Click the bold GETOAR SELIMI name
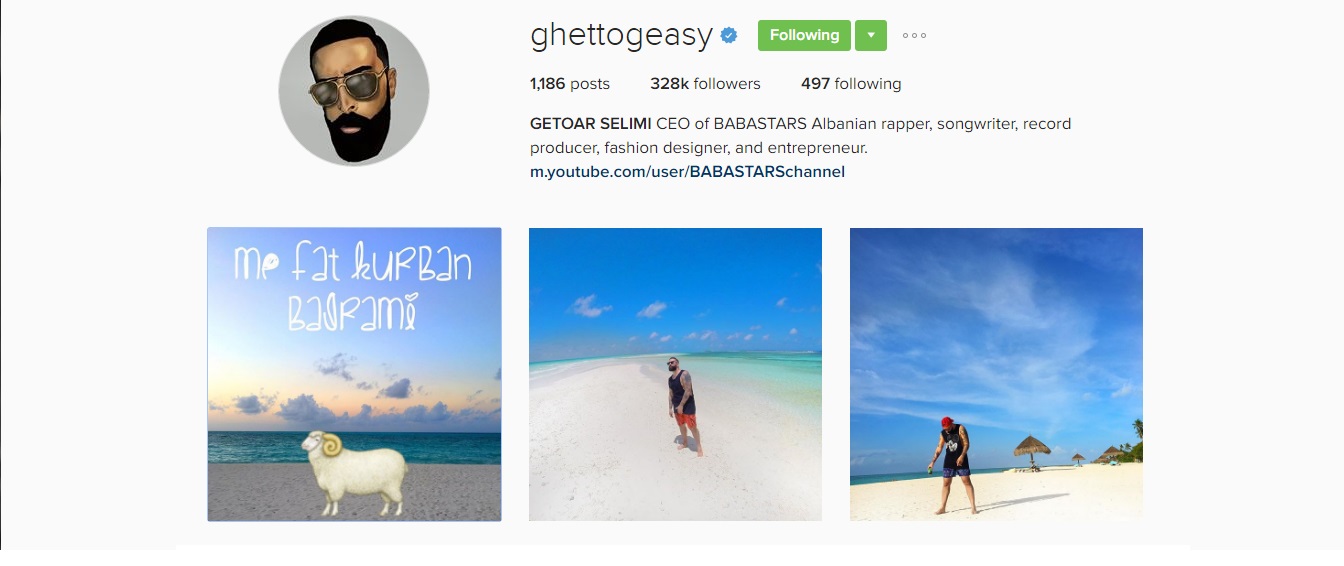 (591, 124)
